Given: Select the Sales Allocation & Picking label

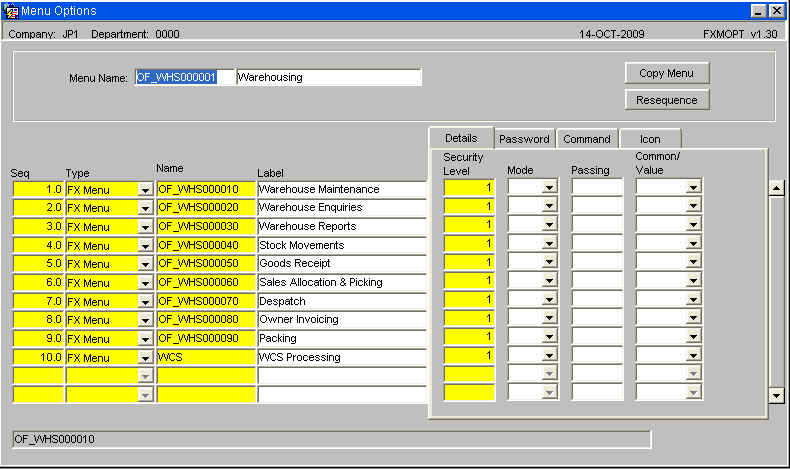Looking at the screenshot, I should (342, 283).
